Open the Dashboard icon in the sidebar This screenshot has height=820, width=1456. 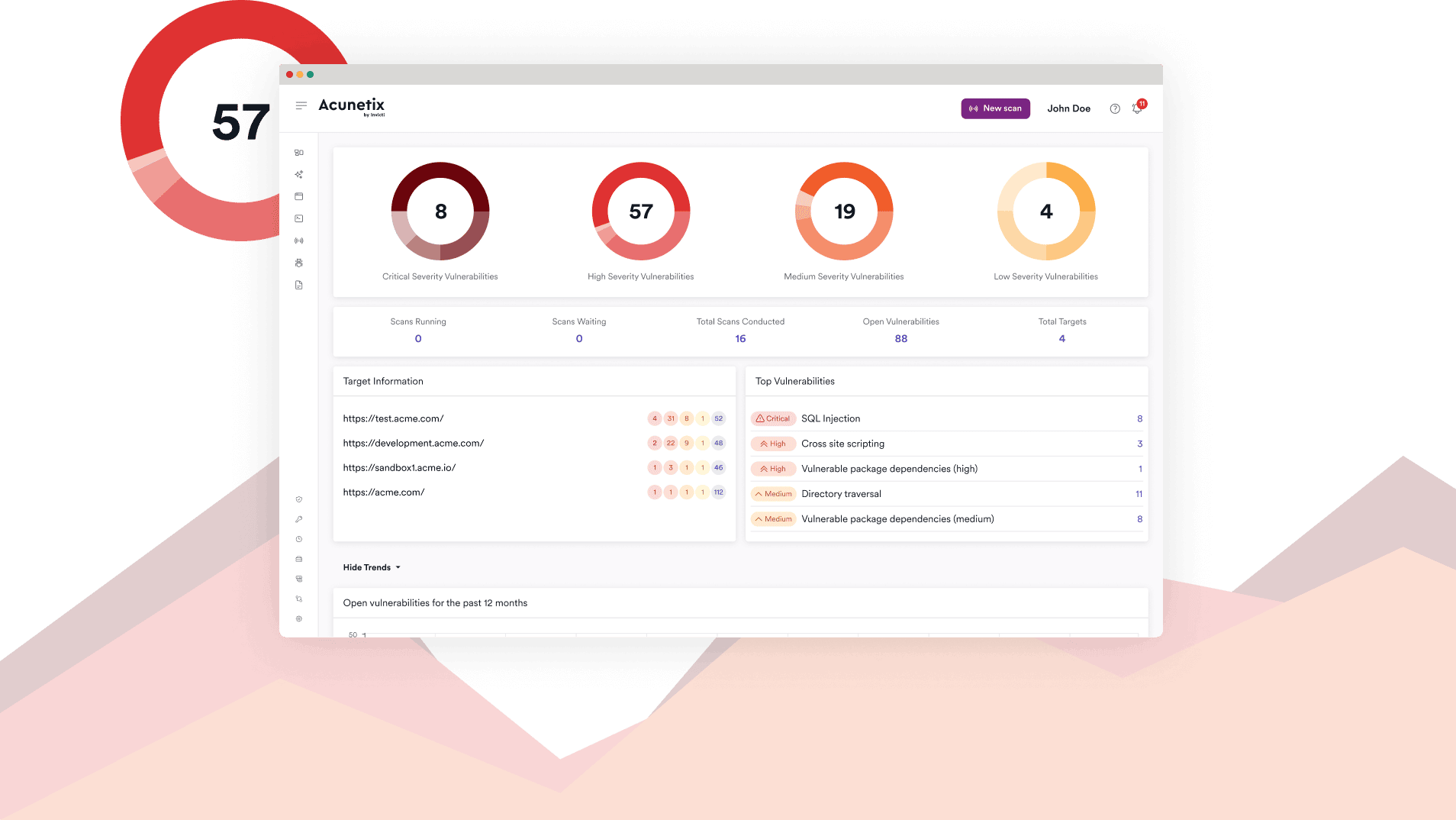click(298, 153)
